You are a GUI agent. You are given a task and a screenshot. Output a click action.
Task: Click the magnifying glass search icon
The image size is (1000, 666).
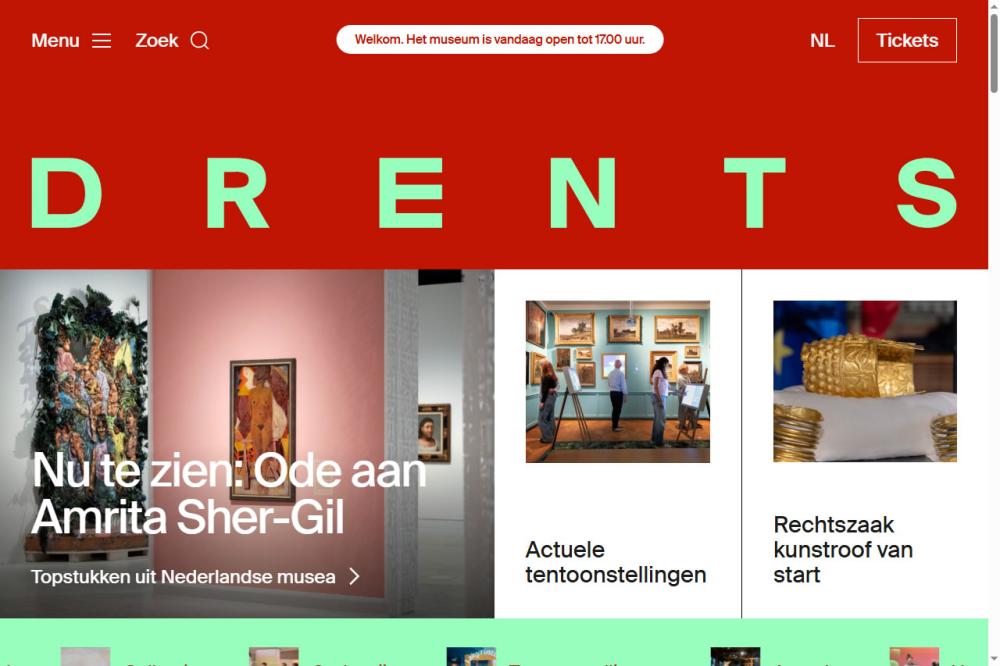click(x=200, y=40)
